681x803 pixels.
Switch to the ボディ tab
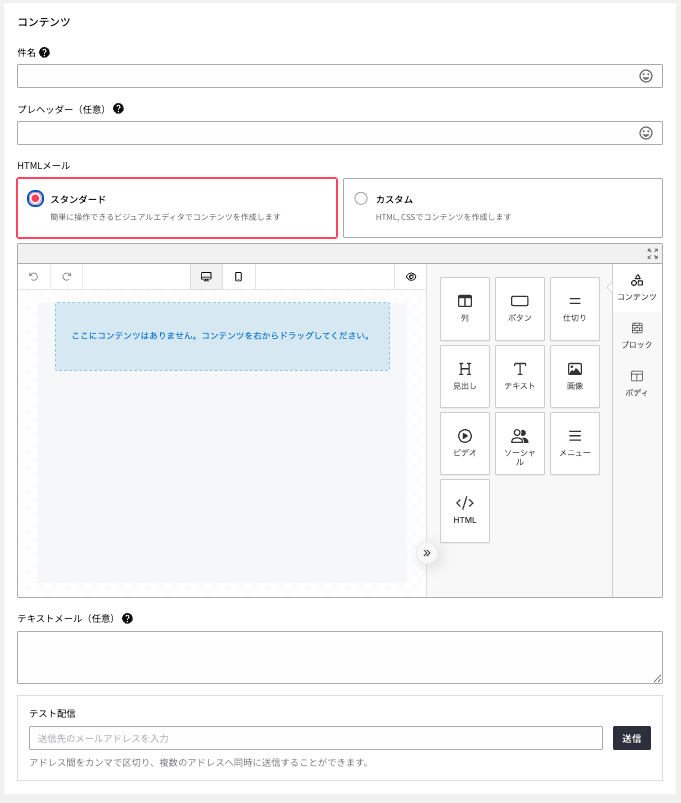point(637,383)
